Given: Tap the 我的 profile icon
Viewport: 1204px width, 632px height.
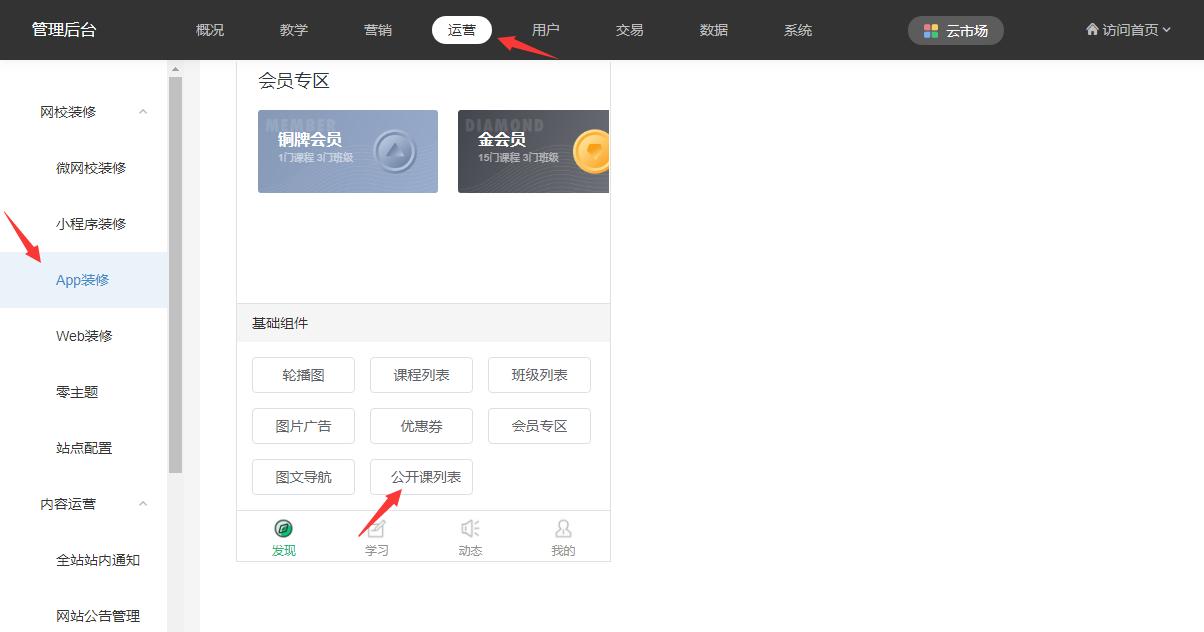Looking at the screenshot, I should point(563,528).
